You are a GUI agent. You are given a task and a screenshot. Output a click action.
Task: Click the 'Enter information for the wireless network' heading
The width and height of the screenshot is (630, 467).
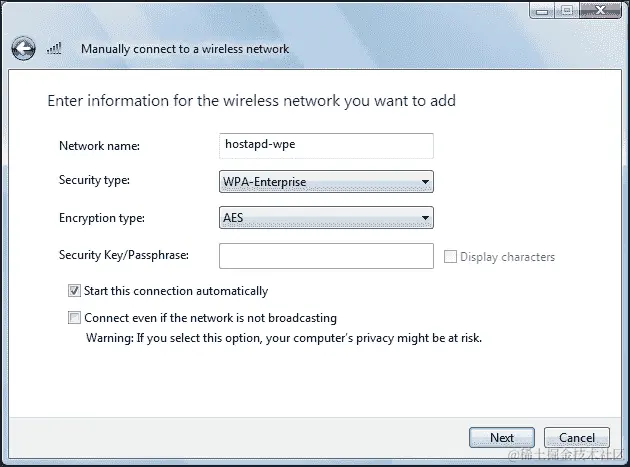252,101
